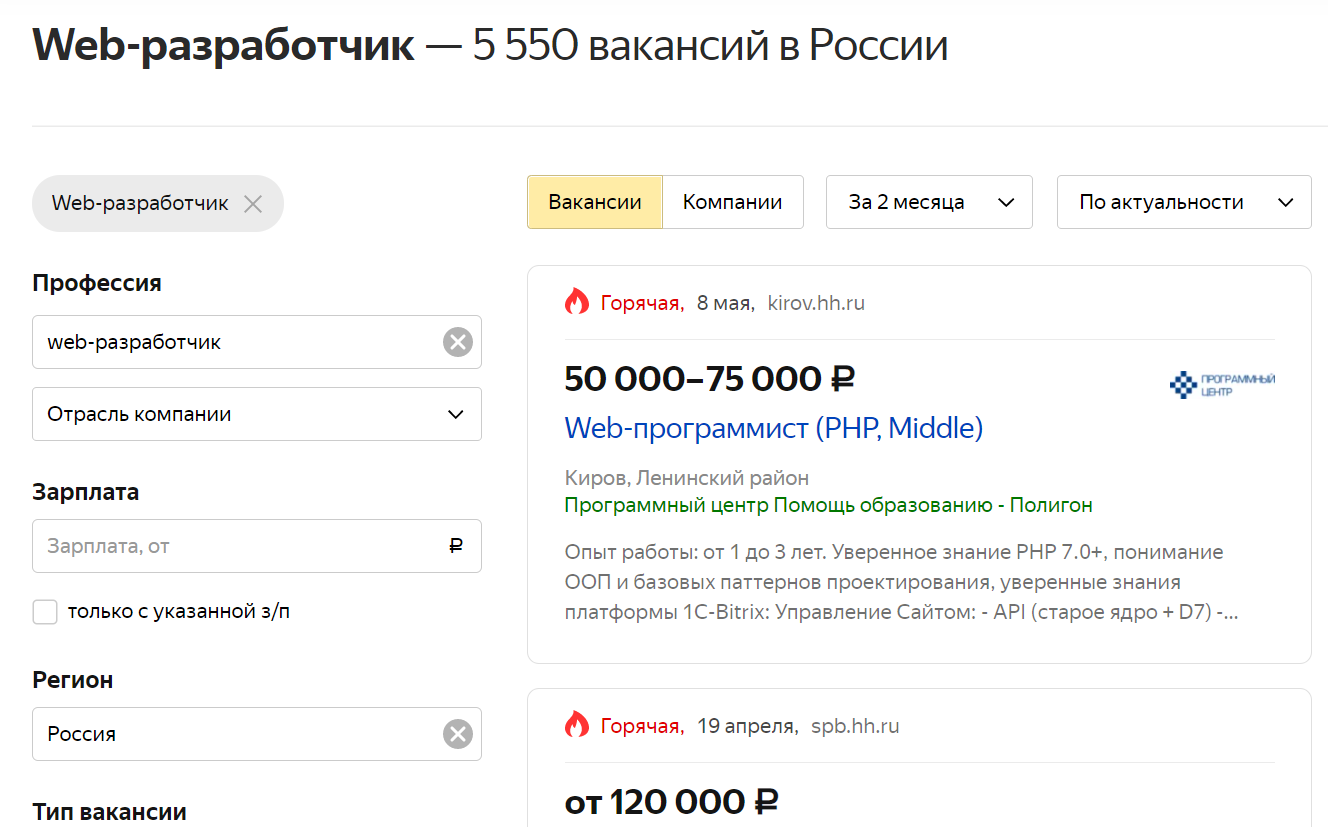Open the Web-программист (PHP, Middle) vacancy
Screen dimensions: 1328x827
pos(773,428)
